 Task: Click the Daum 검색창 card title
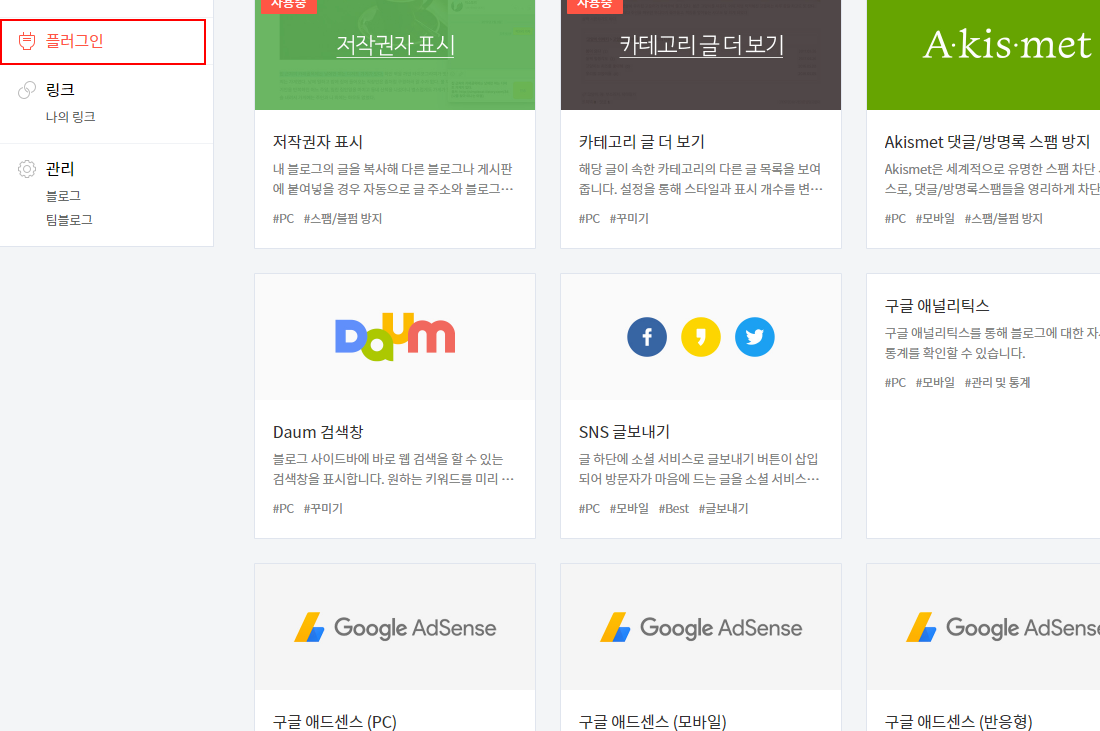(318, 432)
